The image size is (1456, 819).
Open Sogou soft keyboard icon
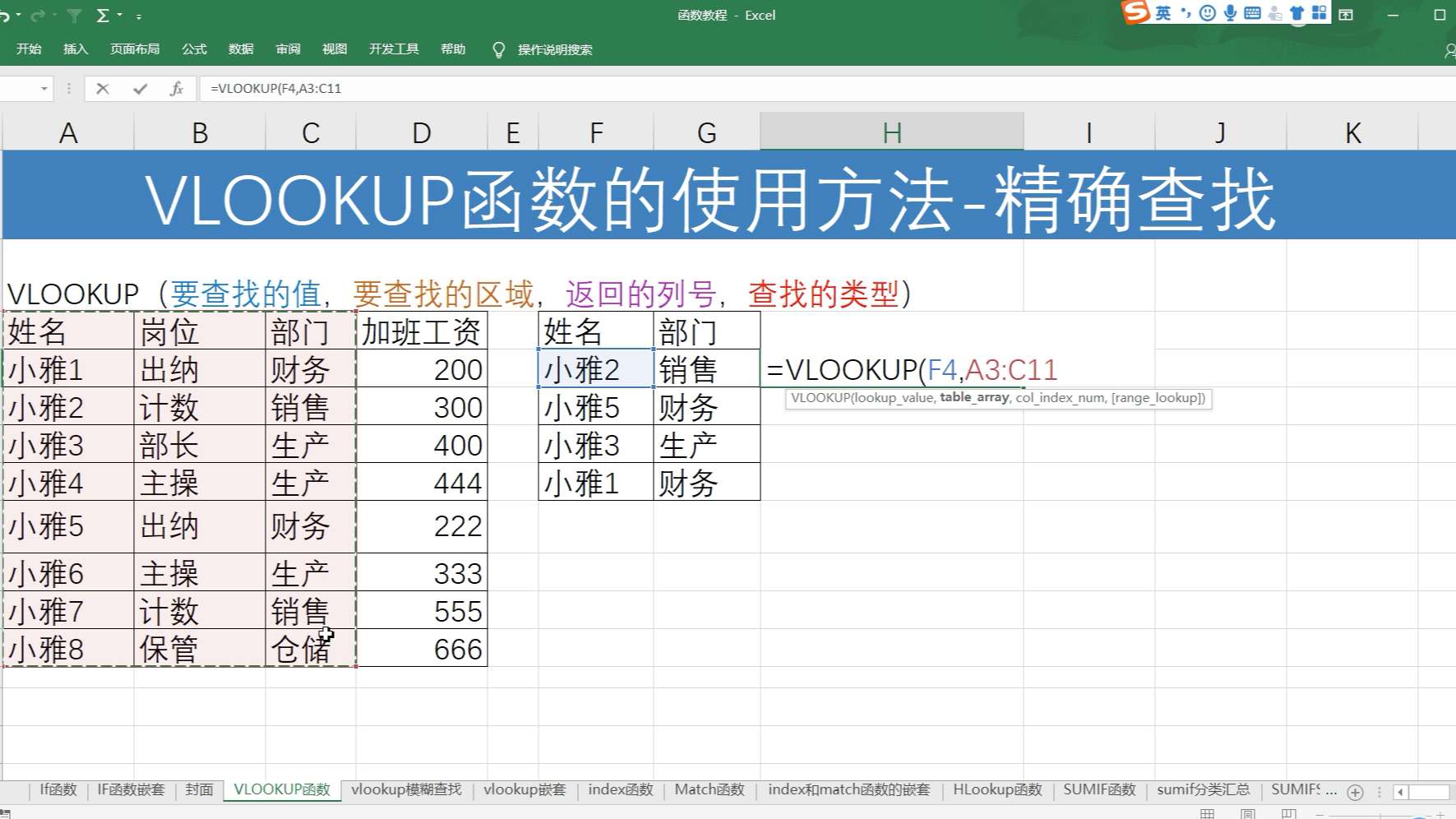click(x=1252, y=13)
